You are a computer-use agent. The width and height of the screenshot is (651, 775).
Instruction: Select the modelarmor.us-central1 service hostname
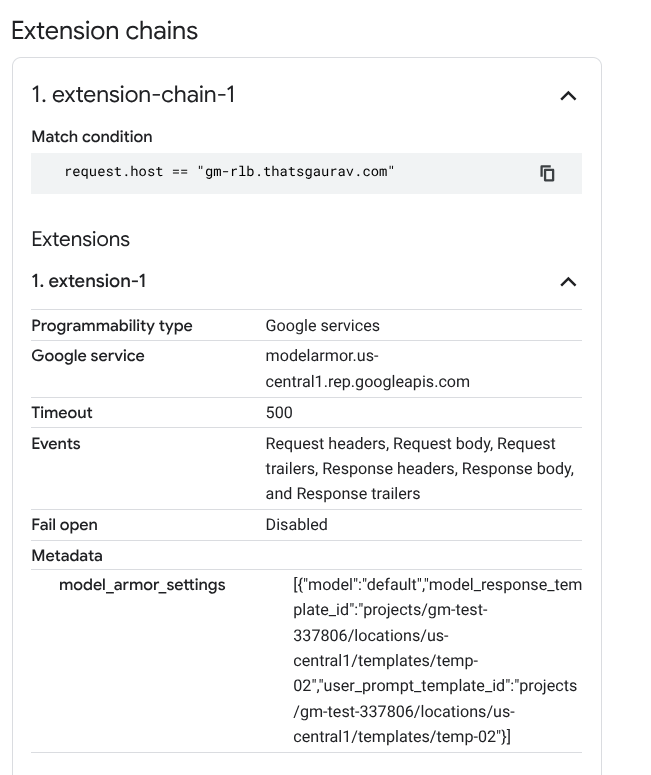pyautogui.click(x=367, y=369)
